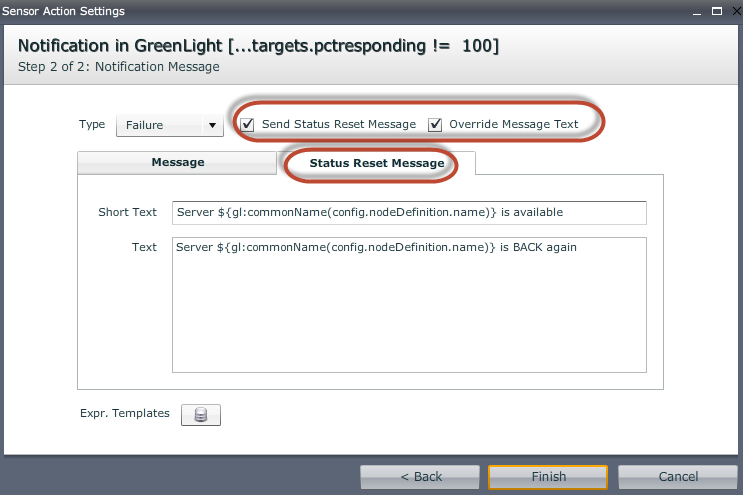Focus the Short Text input field
The height and width of the screenshot is (495, 743).
pos(408,213)
